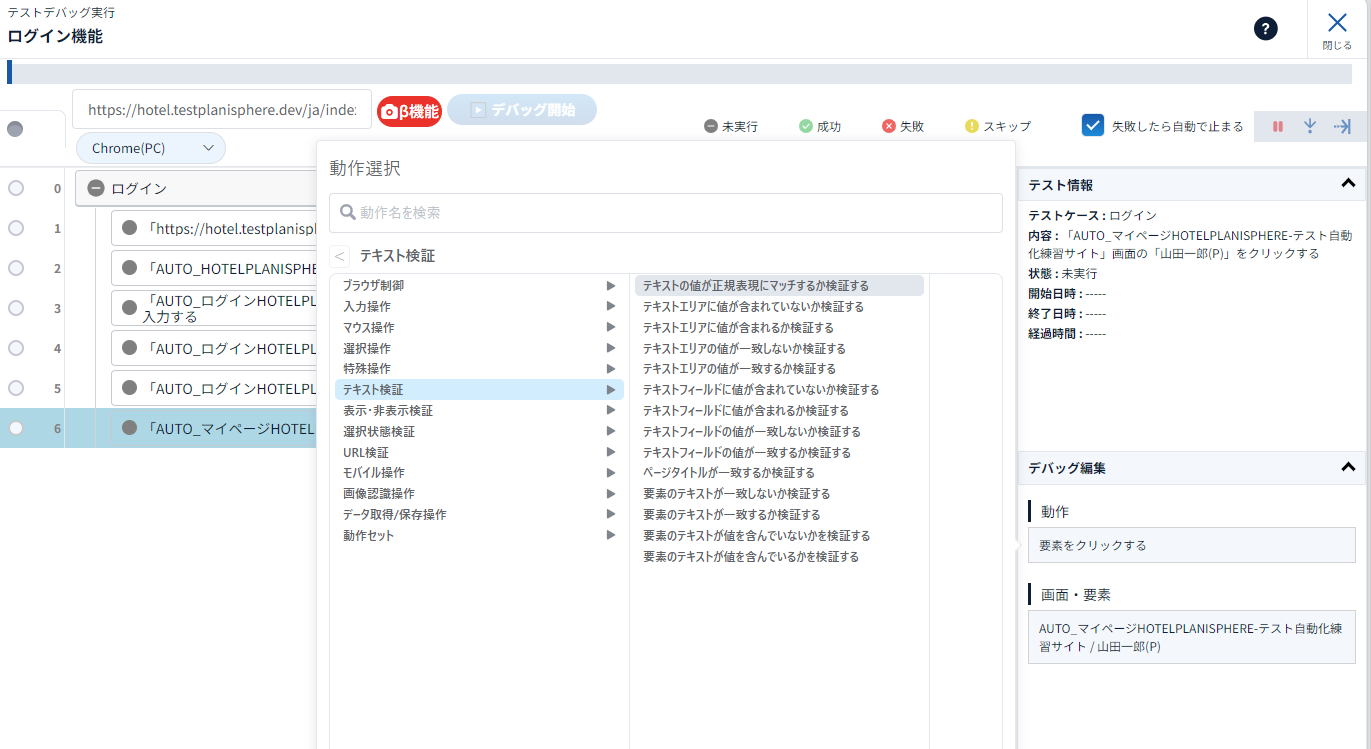Click the URL input field
The height and width of the screenshot is (749, 1371).
222,110
